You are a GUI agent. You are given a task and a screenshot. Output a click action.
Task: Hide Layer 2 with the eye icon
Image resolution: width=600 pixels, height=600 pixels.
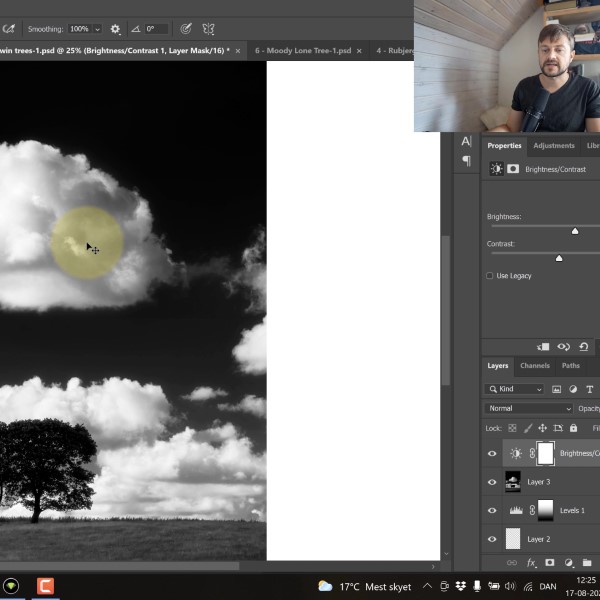click(491, 539)
